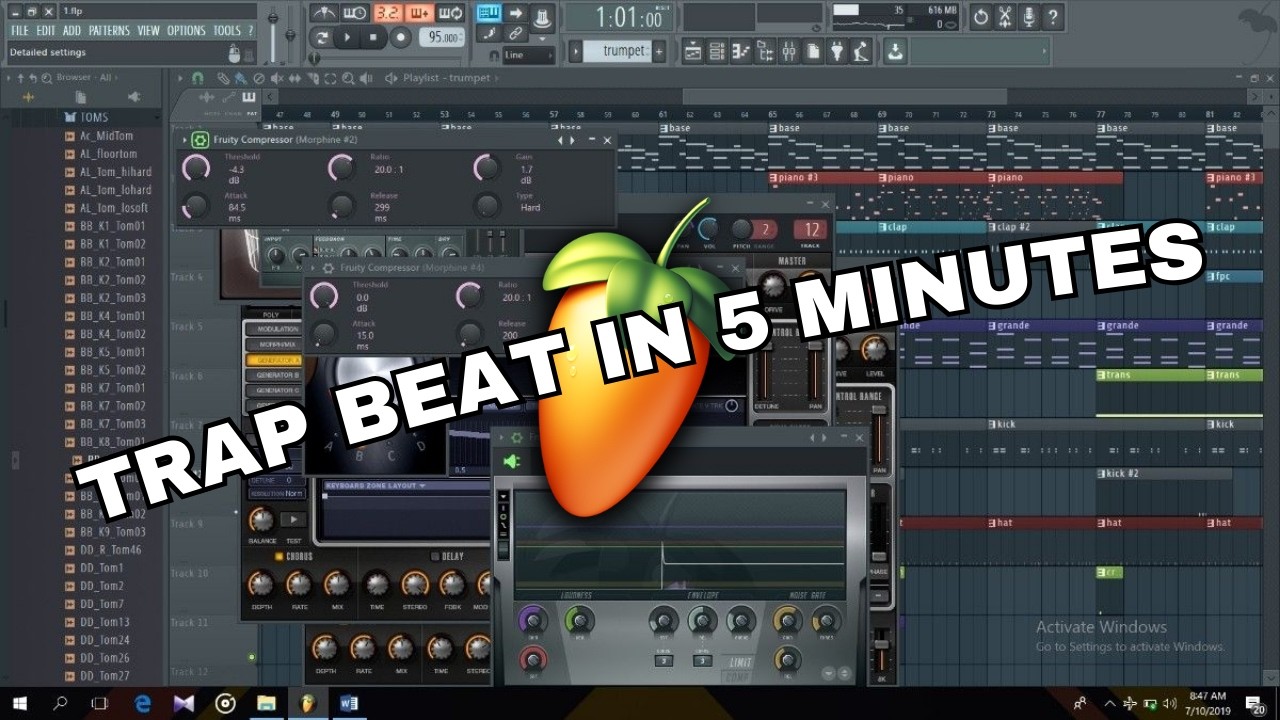Open the Line snap selector dropdown
This screenshot has width=1280, height=720.
pos(527,55)
